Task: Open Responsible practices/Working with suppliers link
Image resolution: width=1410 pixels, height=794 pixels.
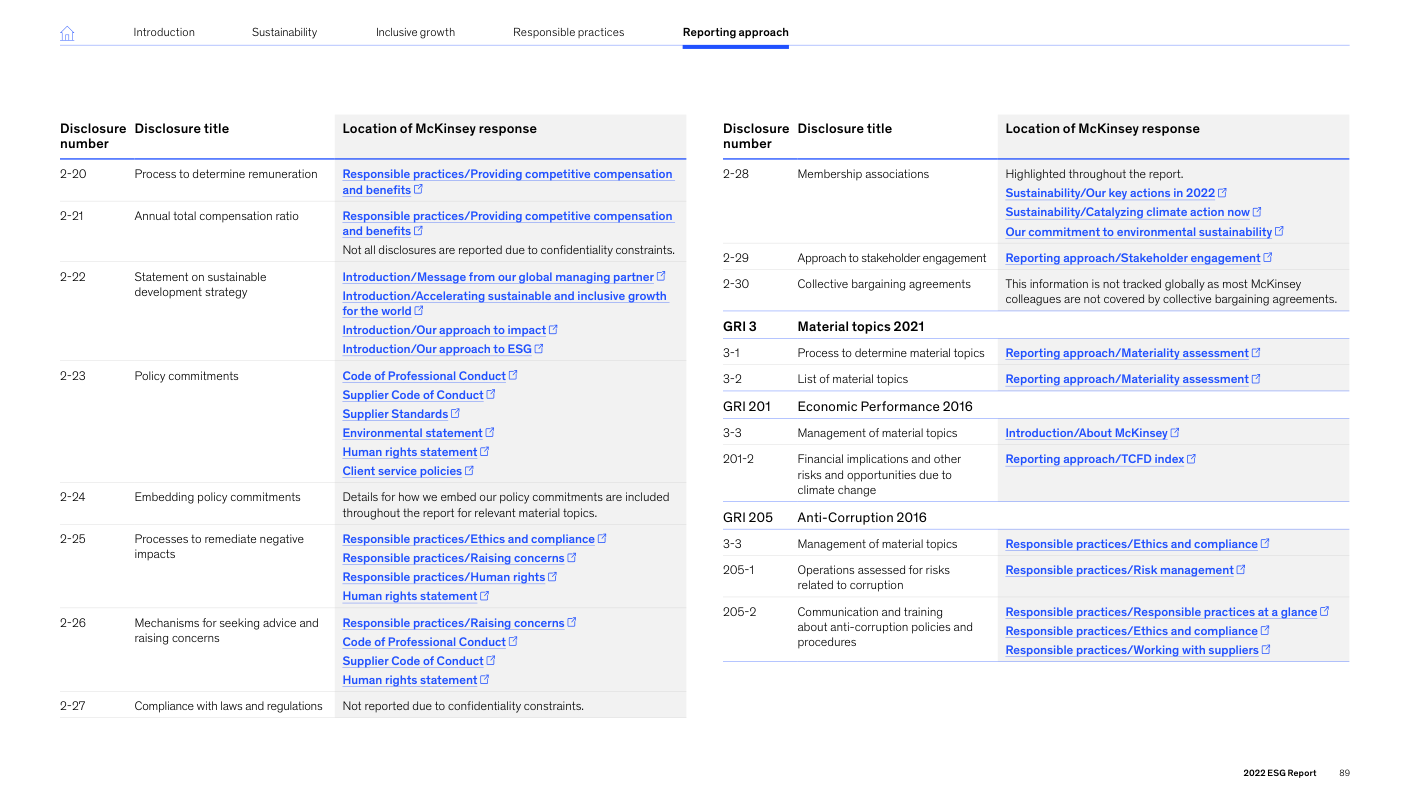Action: (1131, 650)
